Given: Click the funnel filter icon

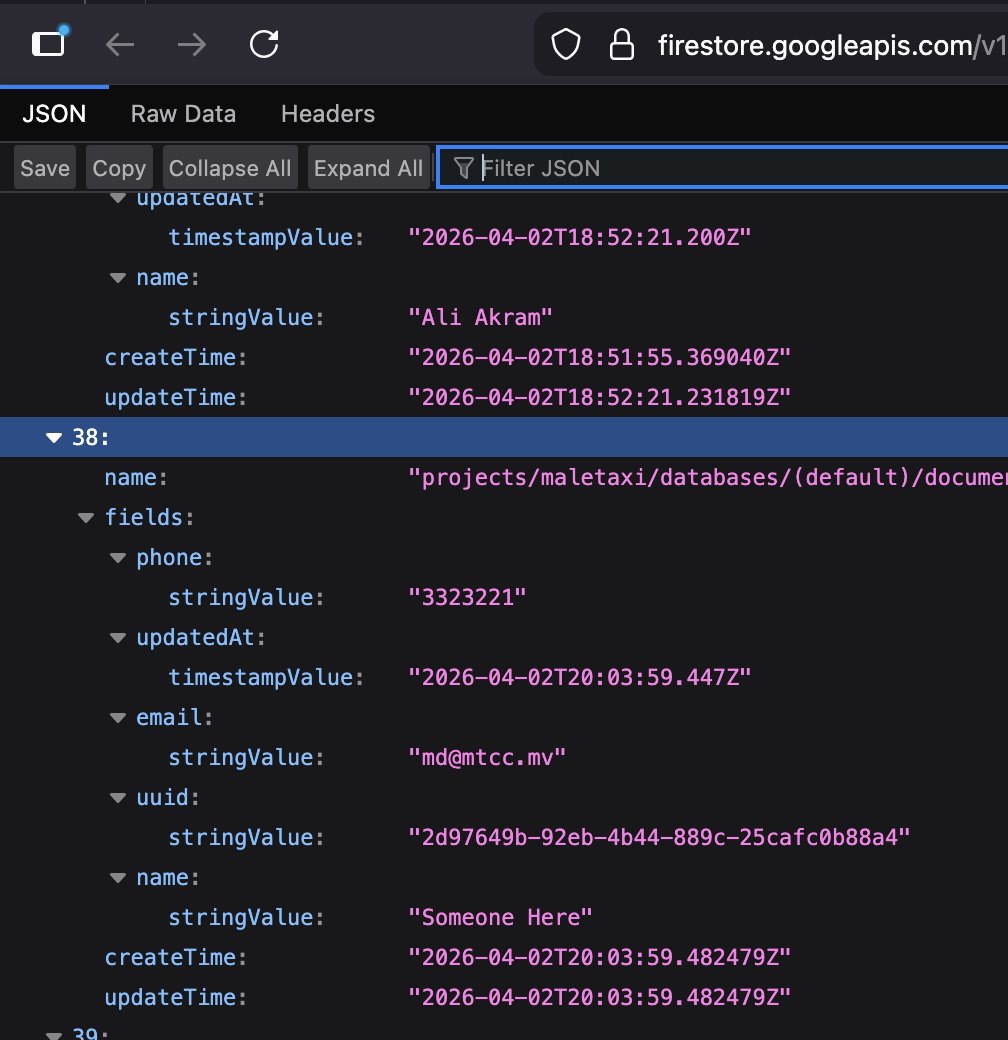Looking at the screenshot, I should (464, 168).
